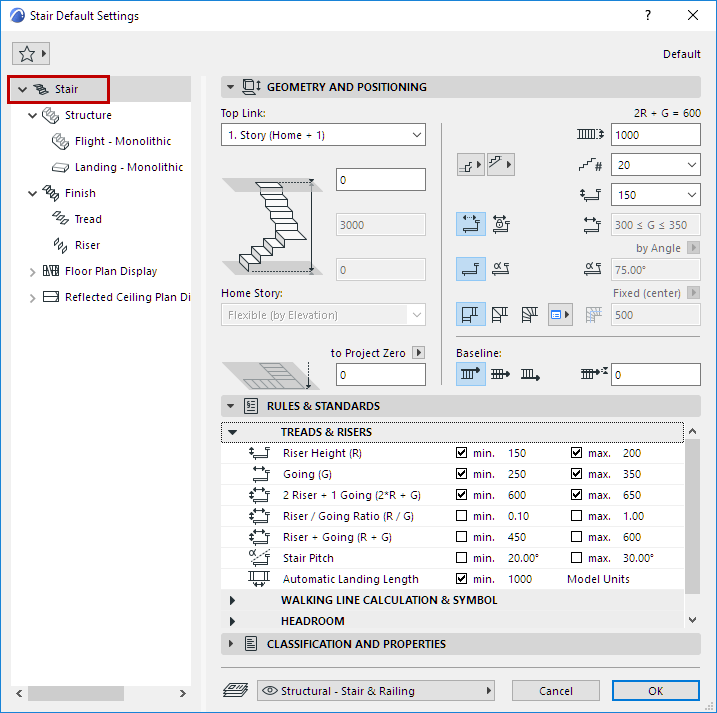The width and height of the screenshot is (717, 713).
Task: Enable Stair Pitch min rule
Action: [461, 558]
